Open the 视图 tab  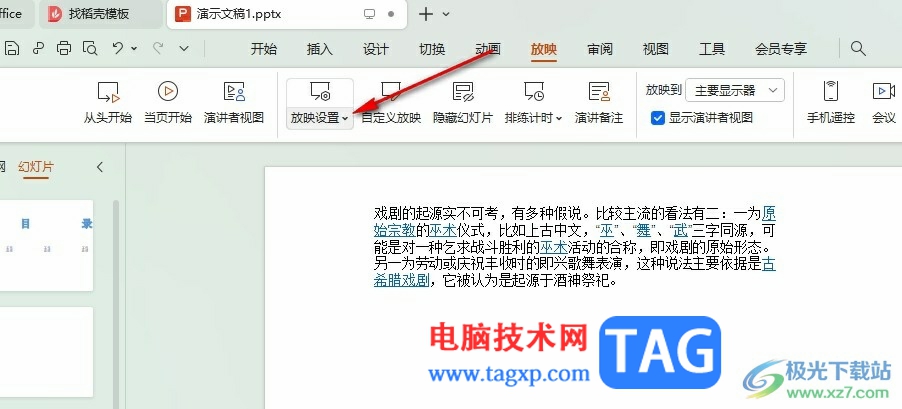[656, 49]
